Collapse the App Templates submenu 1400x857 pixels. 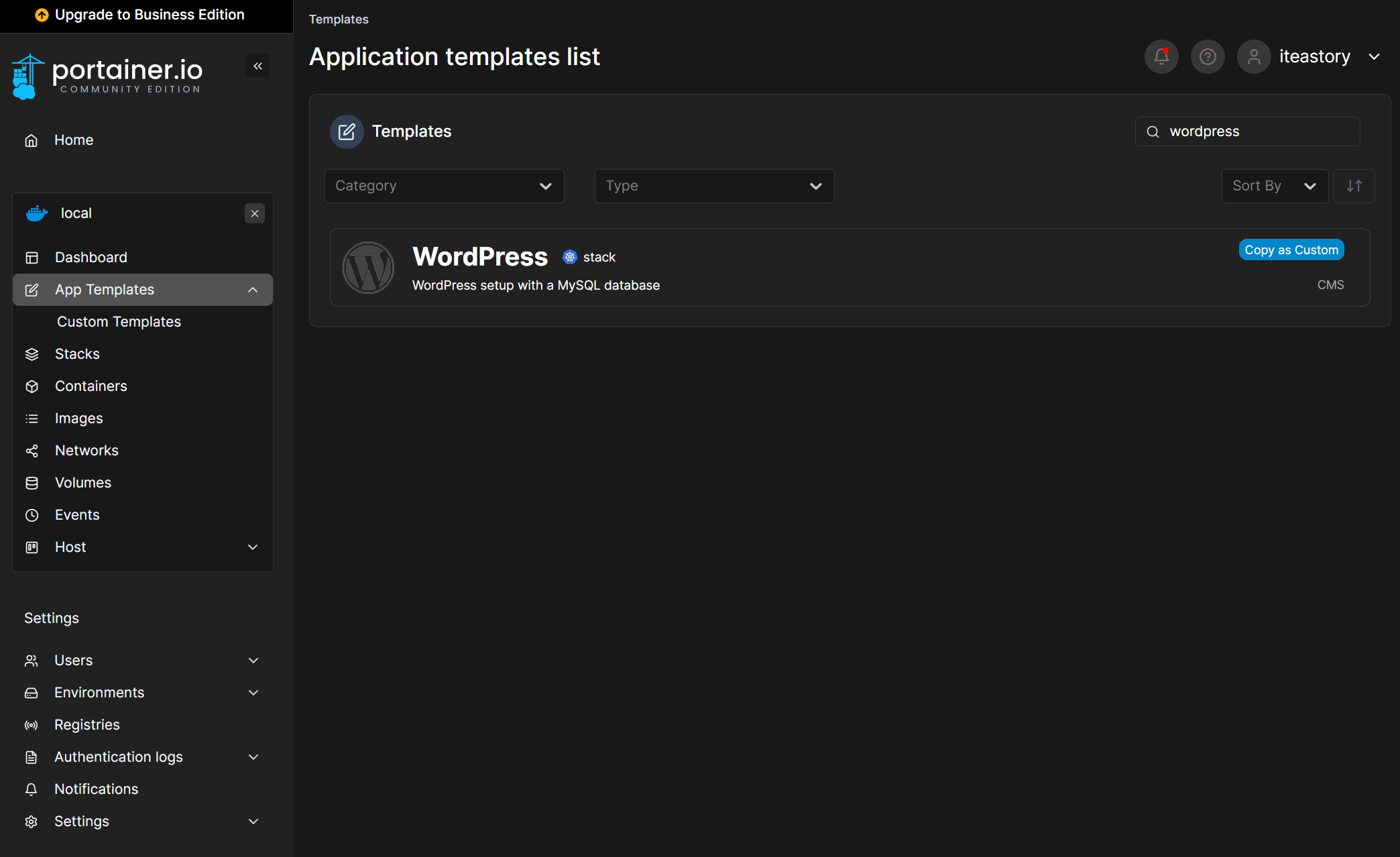coord(253,290)
